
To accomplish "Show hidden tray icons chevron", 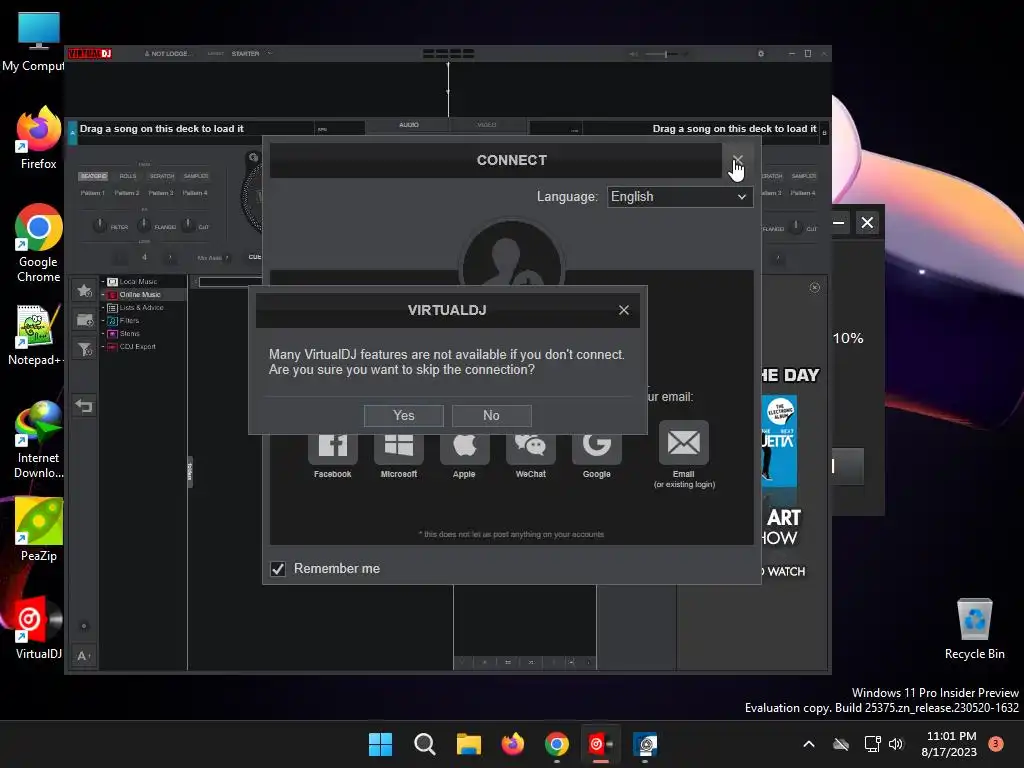I will click(808, 744).
